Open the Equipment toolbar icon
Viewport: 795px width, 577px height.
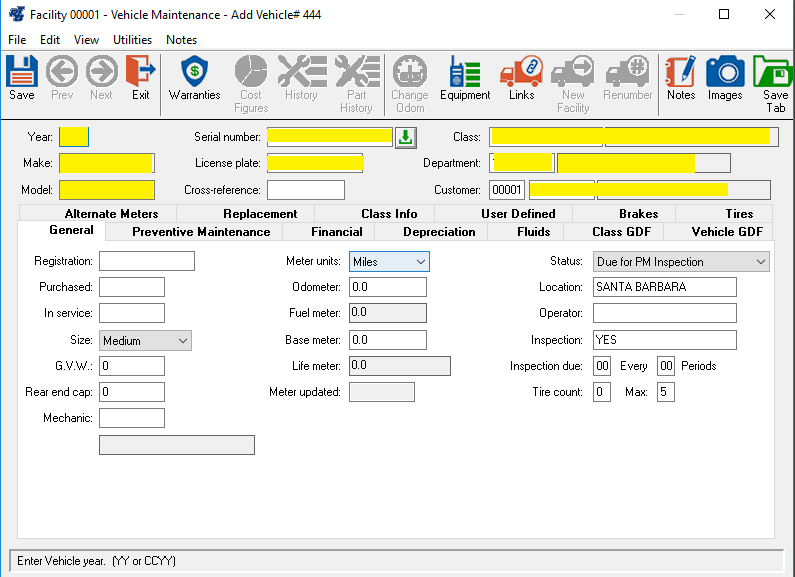(465, 78)
